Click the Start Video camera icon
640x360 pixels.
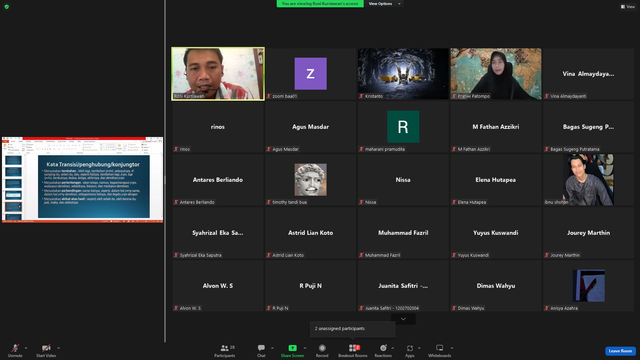tap(46, 348)
